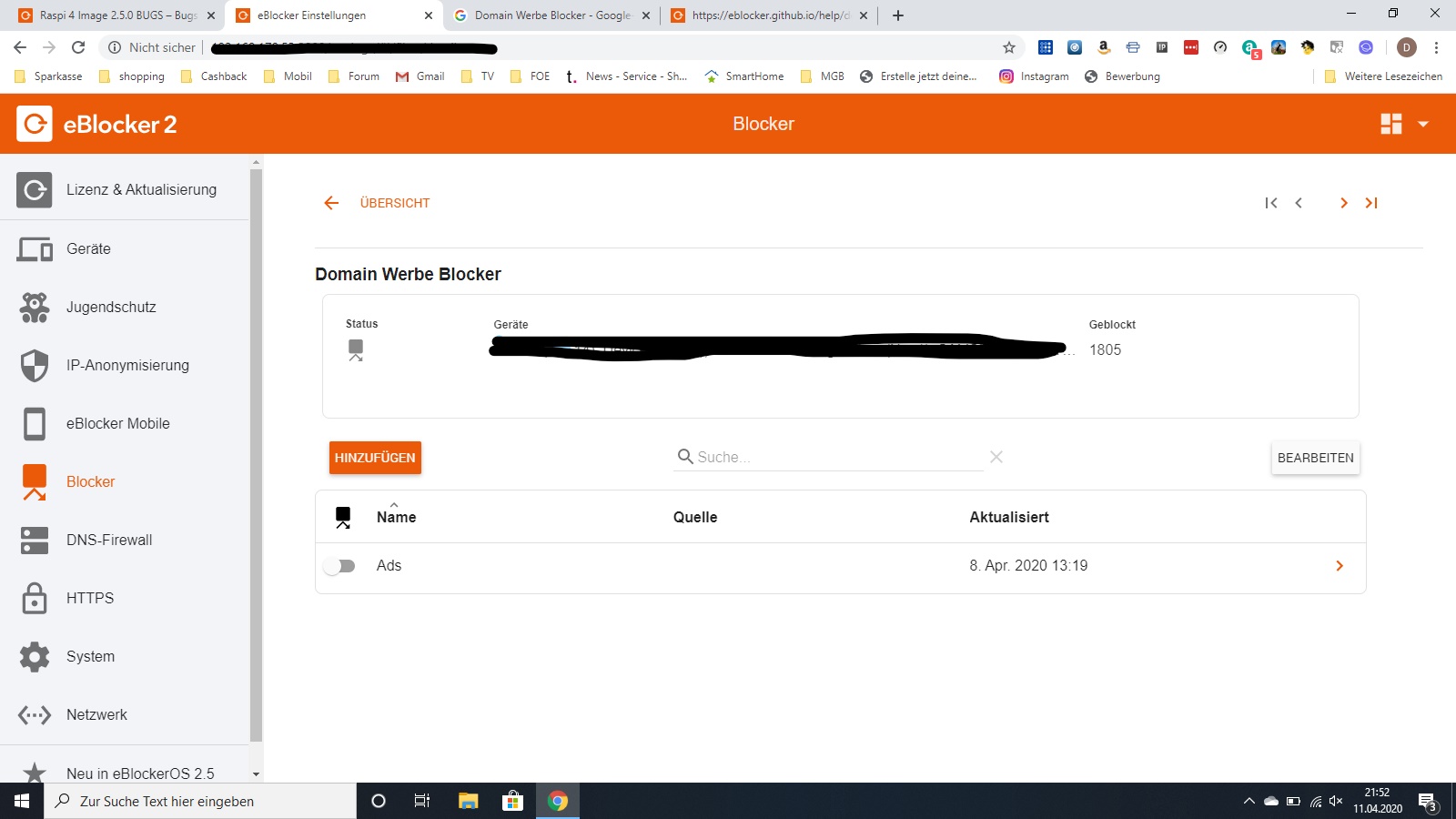Go back with the Übersicht arrow icon
The height and width of the screenshot is (819, 1456).
pyautogui.click(x=331, y=203)
